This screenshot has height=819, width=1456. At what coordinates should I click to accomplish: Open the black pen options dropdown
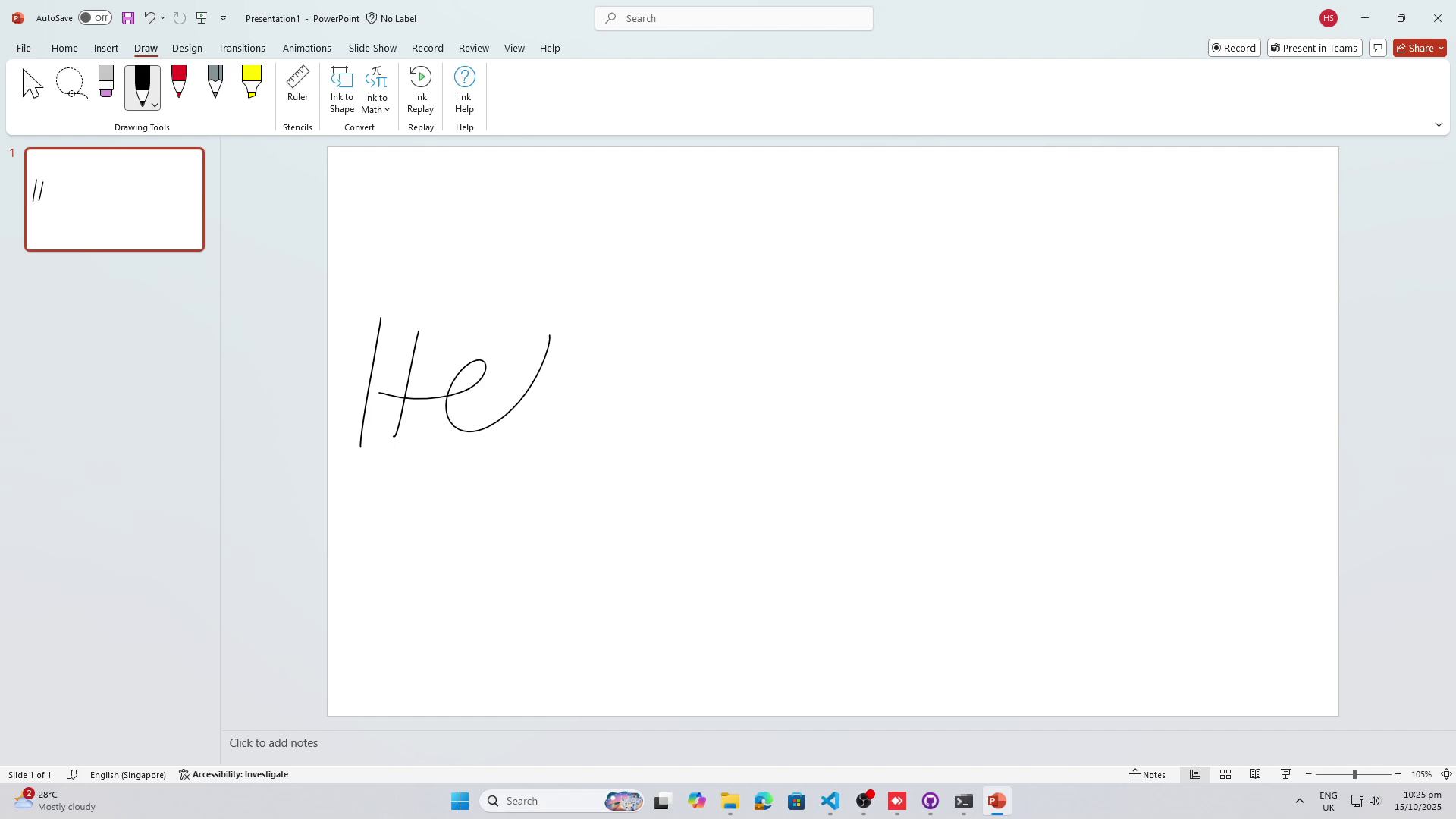[x=155, y=105]
